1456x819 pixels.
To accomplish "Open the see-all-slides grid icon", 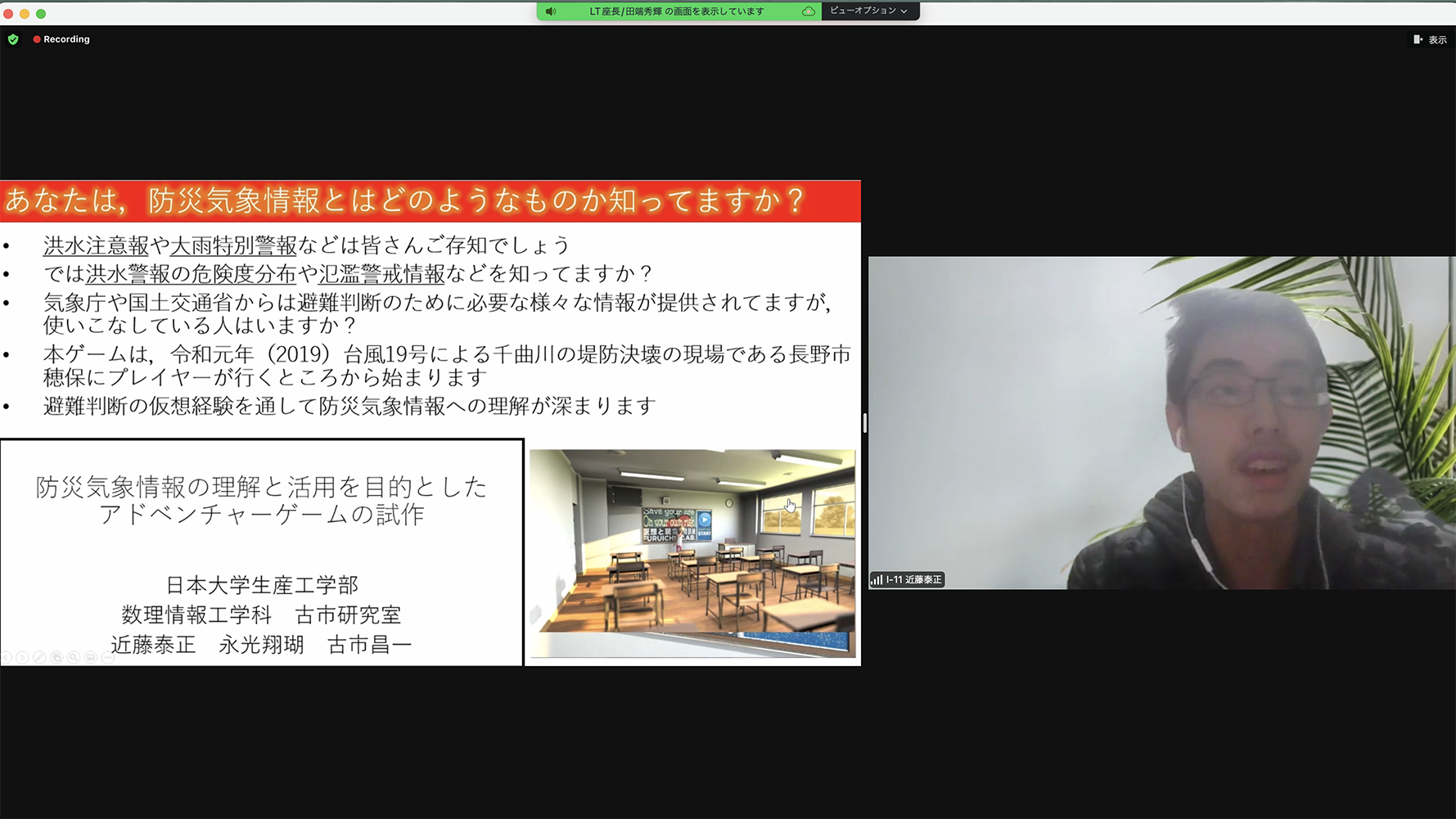I will point(56,658).
